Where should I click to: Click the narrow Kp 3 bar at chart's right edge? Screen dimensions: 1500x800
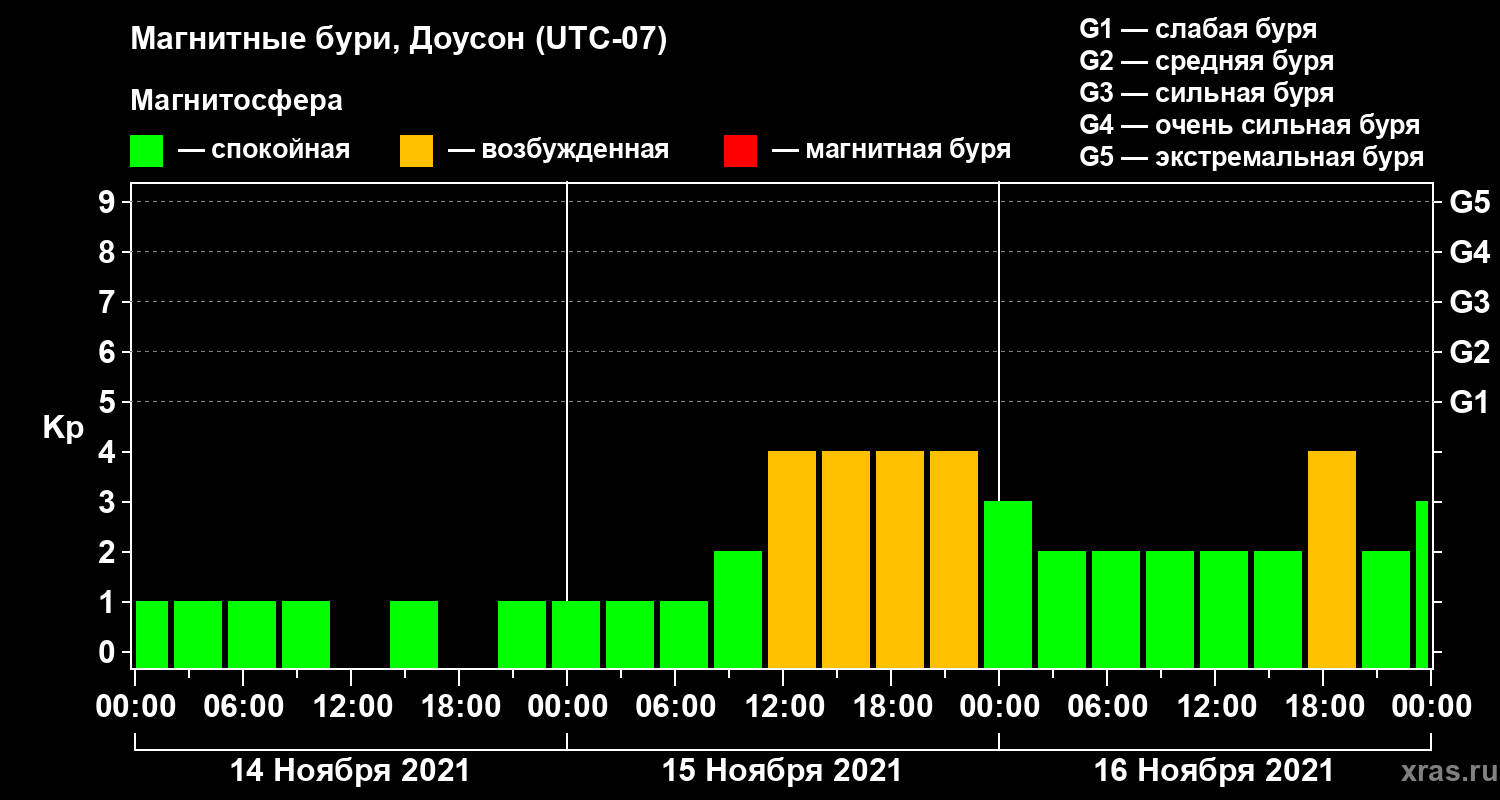point(1422,584)
